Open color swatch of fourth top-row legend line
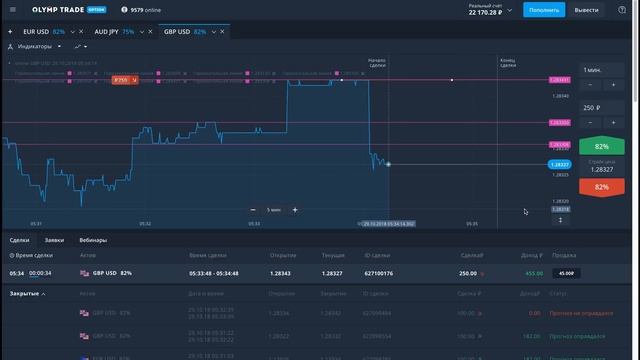 pos(337,73)
